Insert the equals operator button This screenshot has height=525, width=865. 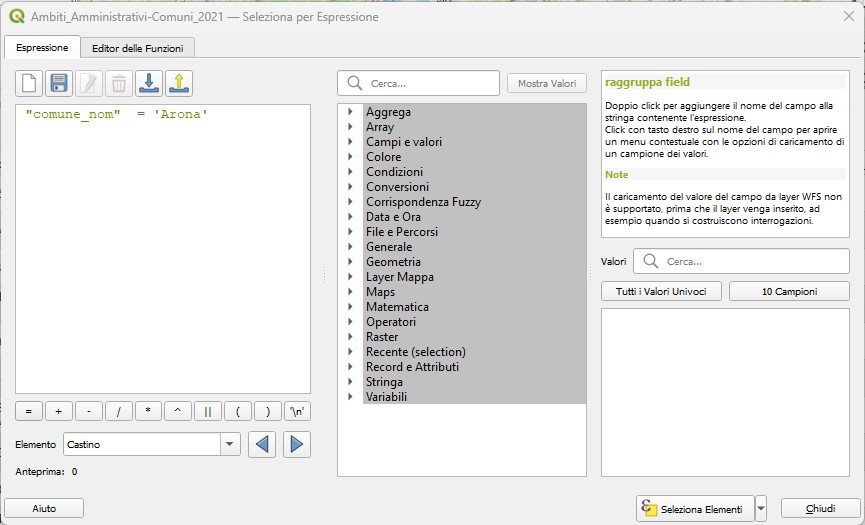point(29,411)
